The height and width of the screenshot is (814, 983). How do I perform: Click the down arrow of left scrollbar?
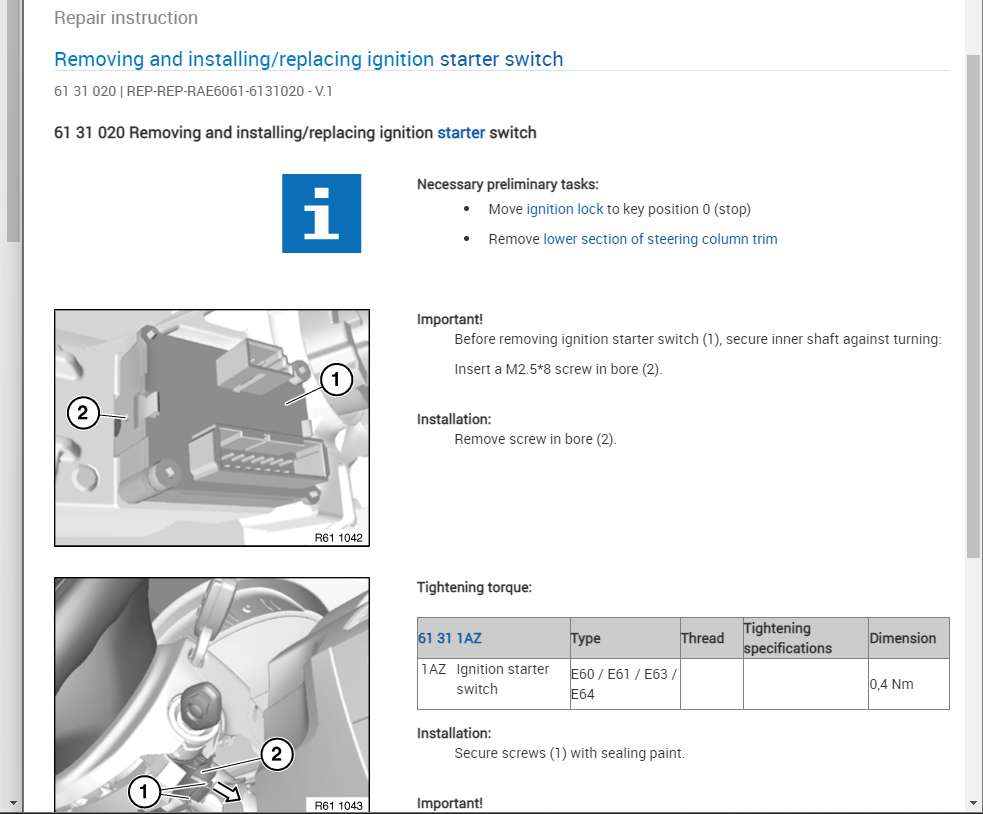13,802
